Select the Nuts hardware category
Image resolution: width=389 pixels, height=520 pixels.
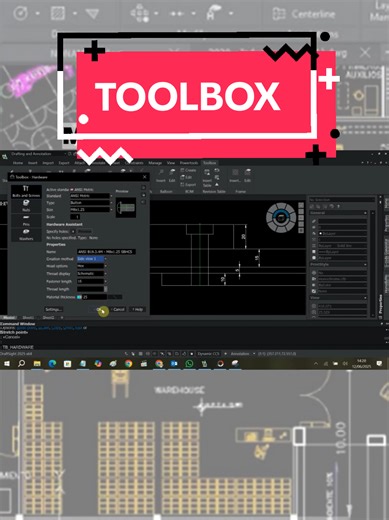[x=26, y=206]
